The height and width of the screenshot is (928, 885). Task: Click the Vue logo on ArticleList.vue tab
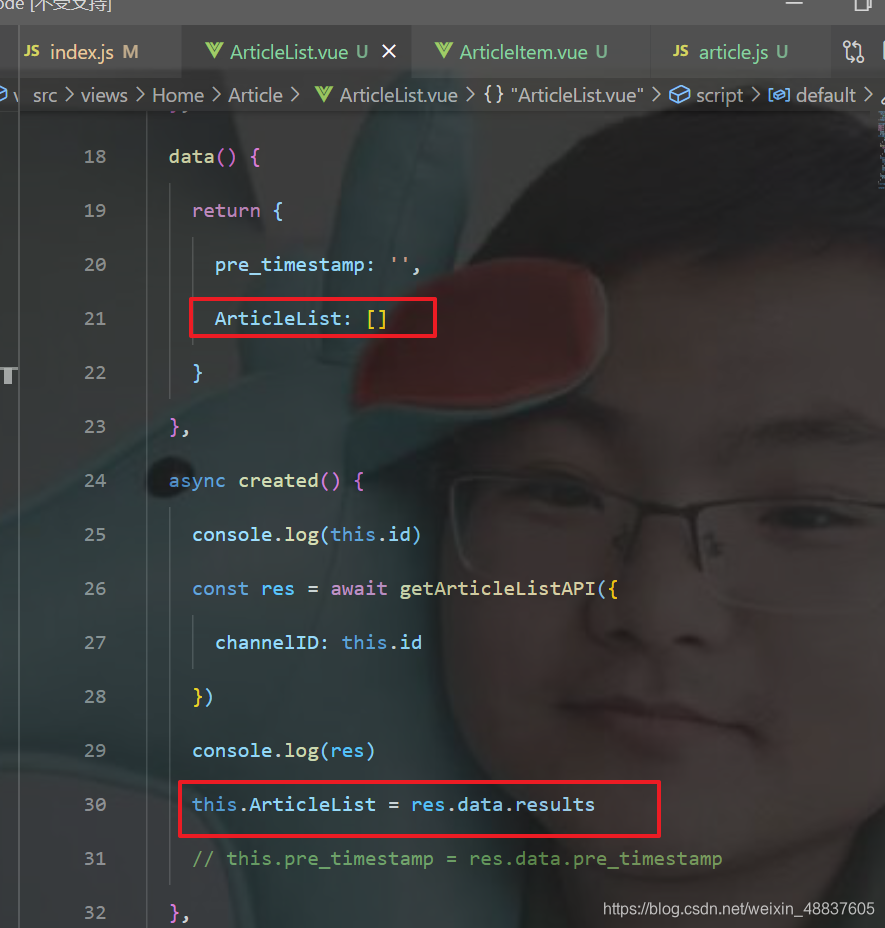coord(213,51)
